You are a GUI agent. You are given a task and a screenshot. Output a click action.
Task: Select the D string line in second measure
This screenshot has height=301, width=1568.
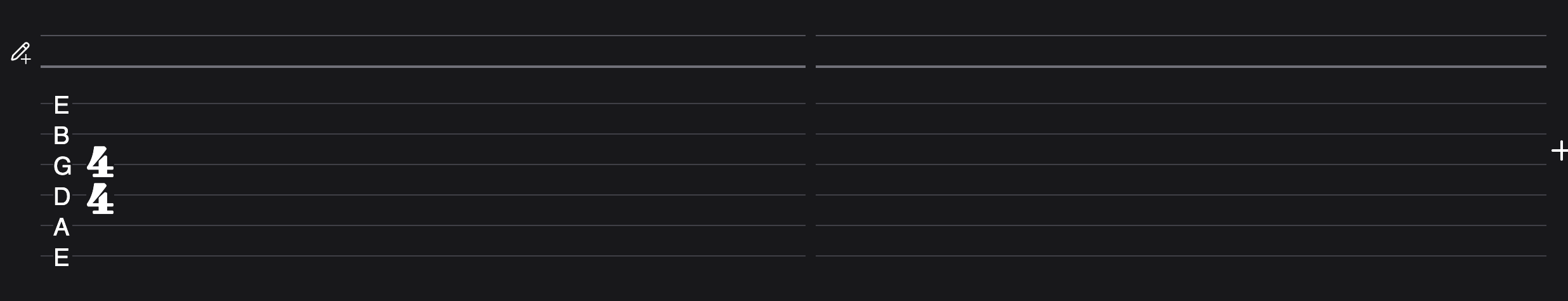click(x=1180, y=195)
